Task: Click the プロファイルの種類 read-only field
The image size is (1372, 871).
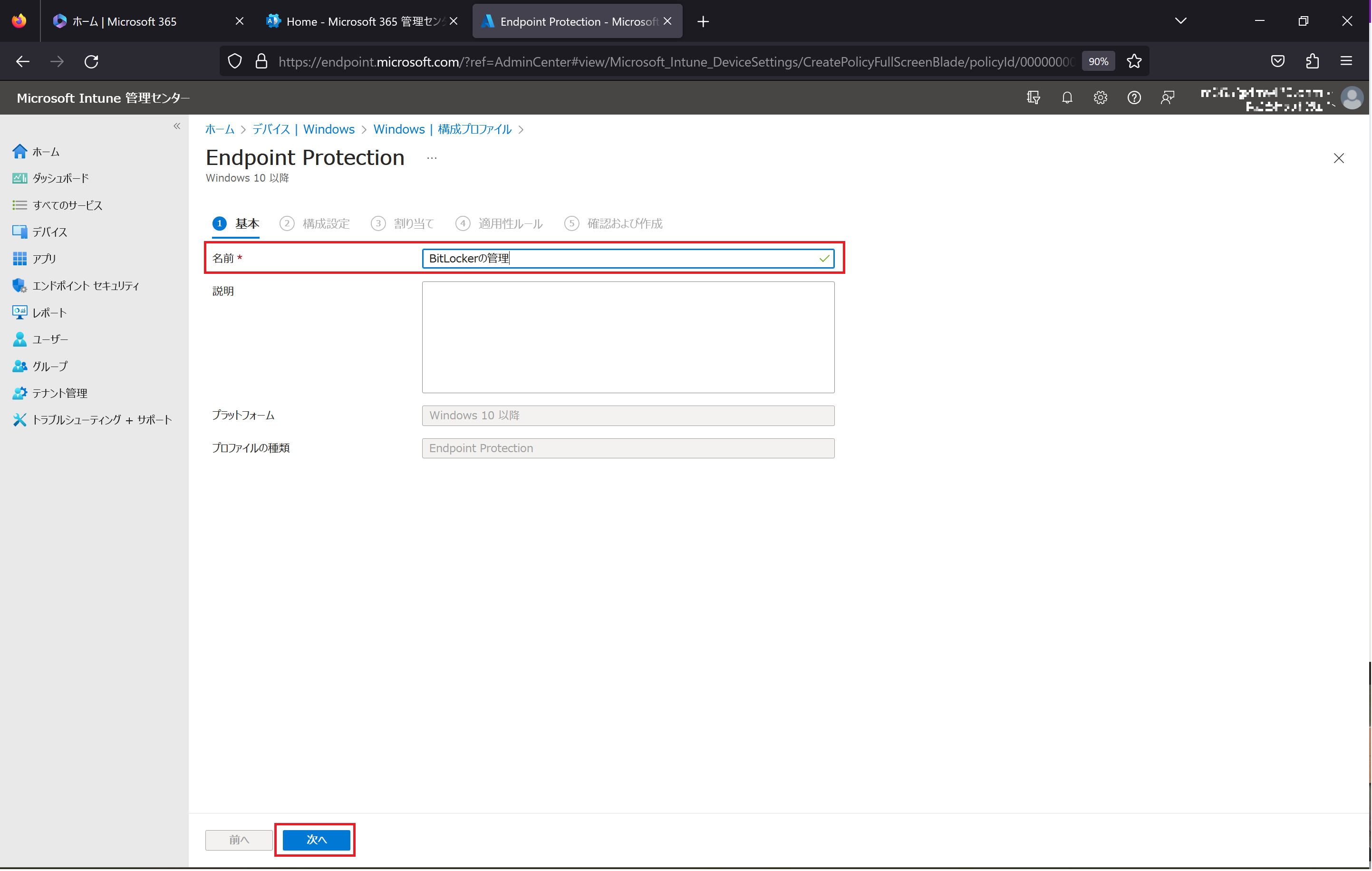Action: (628, 448)
